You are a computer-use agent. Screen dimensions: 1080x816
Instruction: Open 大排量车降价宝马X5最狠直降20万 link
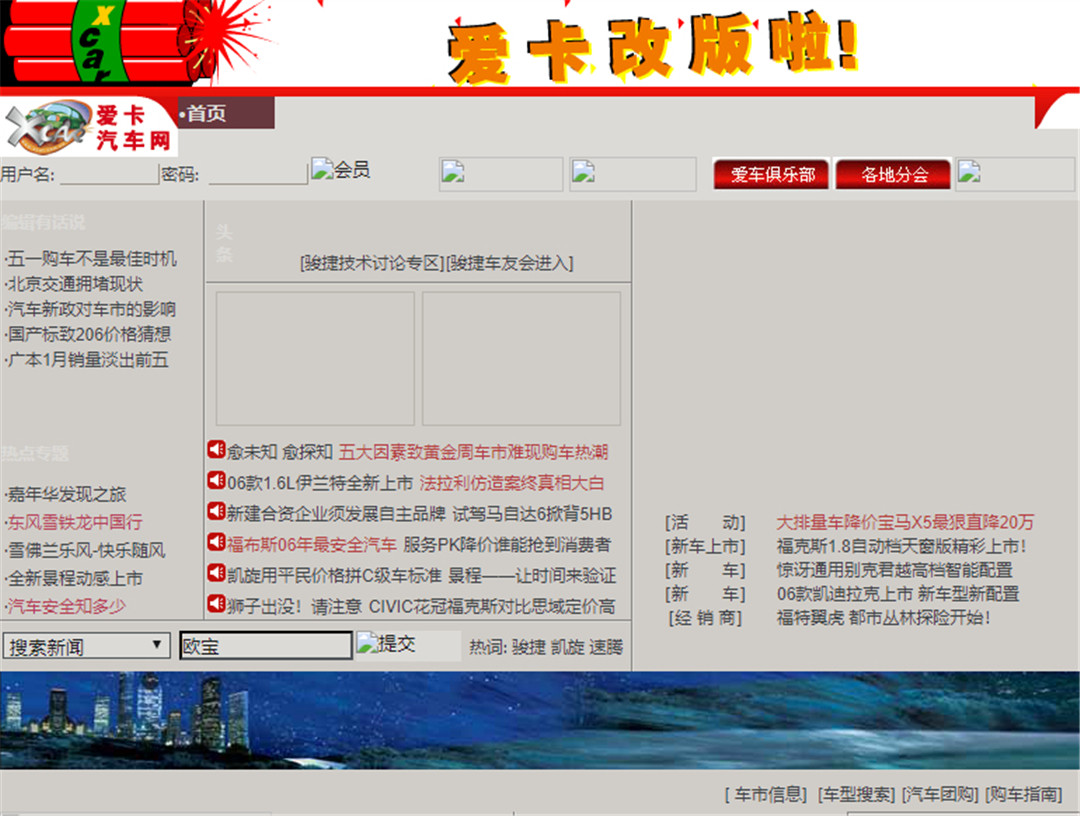(905, 522)
